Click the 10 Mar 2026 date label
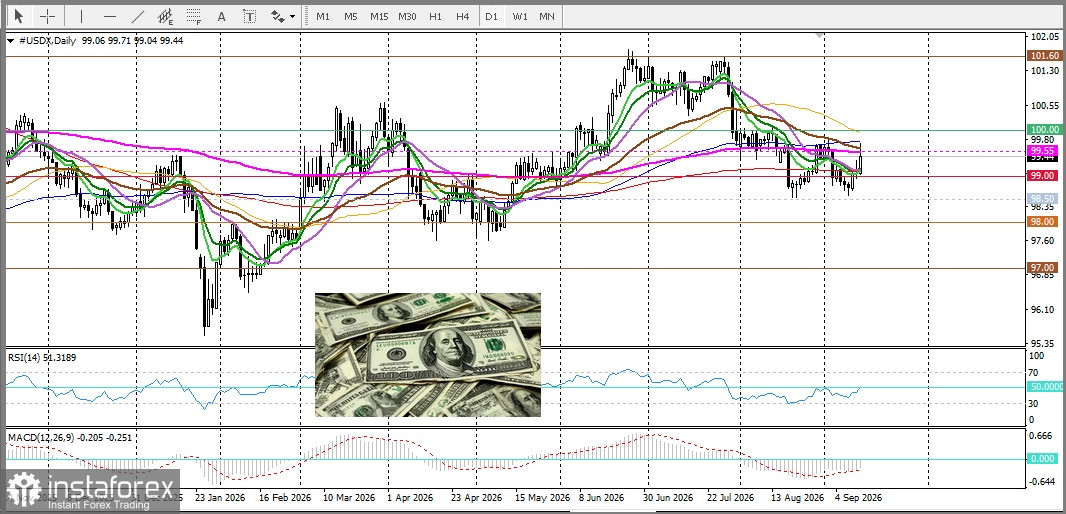This screenshot has width=1066, height=514. 351,497
